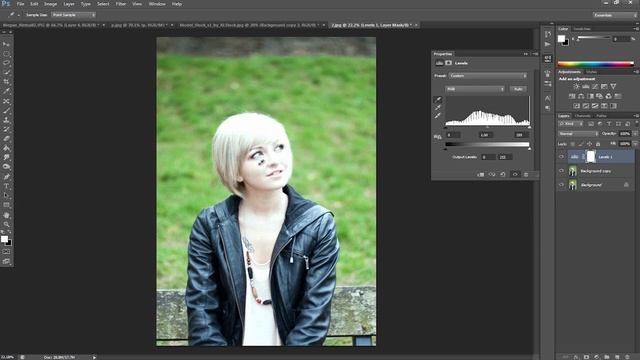Add a Curves adjustment
The height and width of the screenshot is (360, 640).
(595, 87)
